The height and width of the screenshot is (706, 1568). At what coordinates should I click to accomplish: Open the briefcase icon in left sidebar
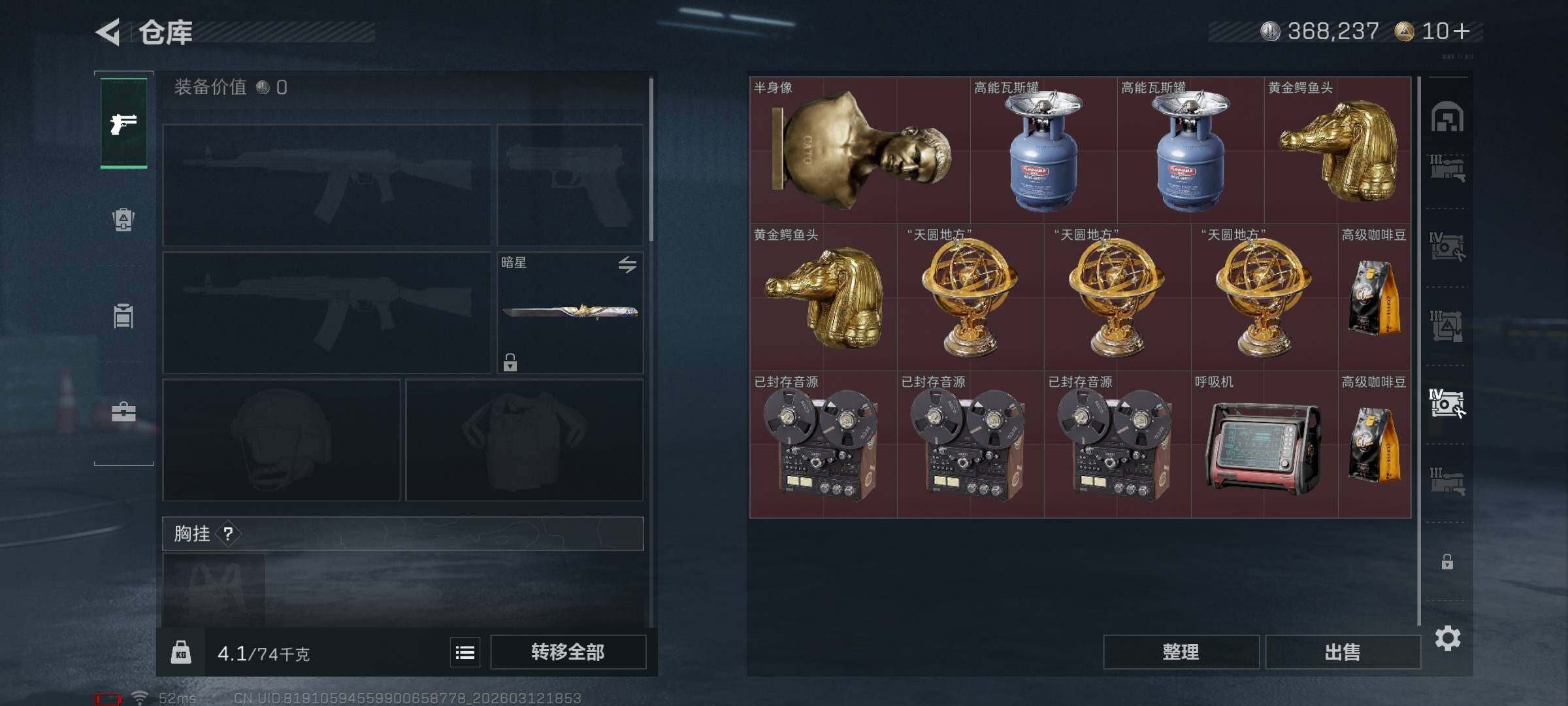coord(123,412)
